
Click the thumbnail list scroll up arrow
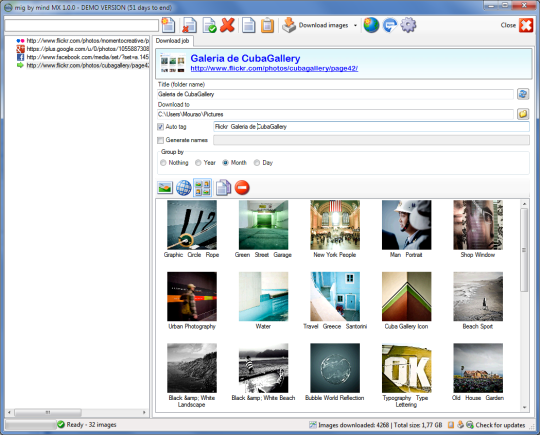[525, 204]
